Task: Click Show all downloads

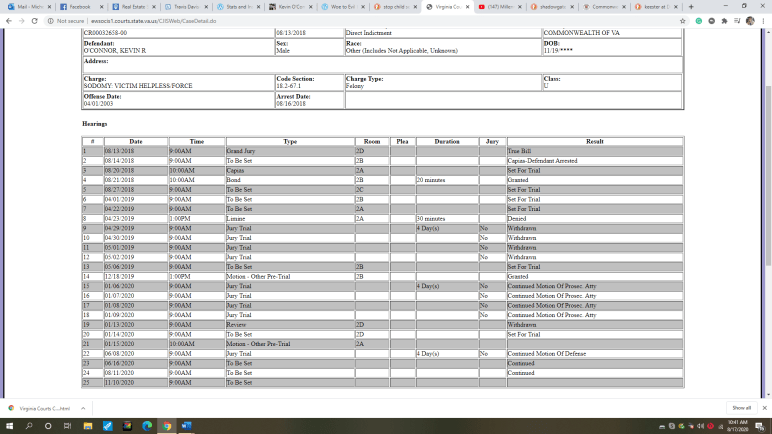Action: click(x=741, y=408)
